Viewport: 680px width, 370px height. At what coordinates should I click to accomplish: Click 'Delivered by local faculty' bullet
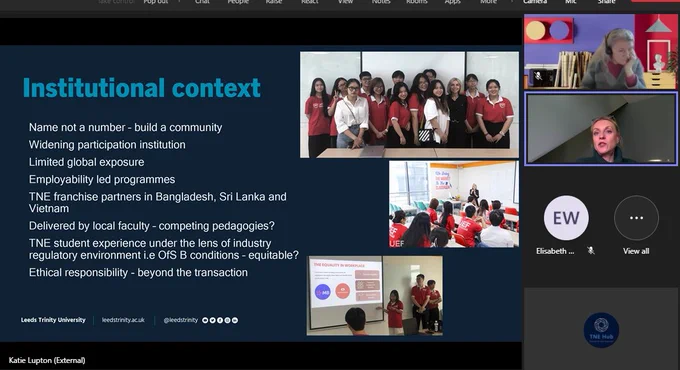click(x=151, y=226)
